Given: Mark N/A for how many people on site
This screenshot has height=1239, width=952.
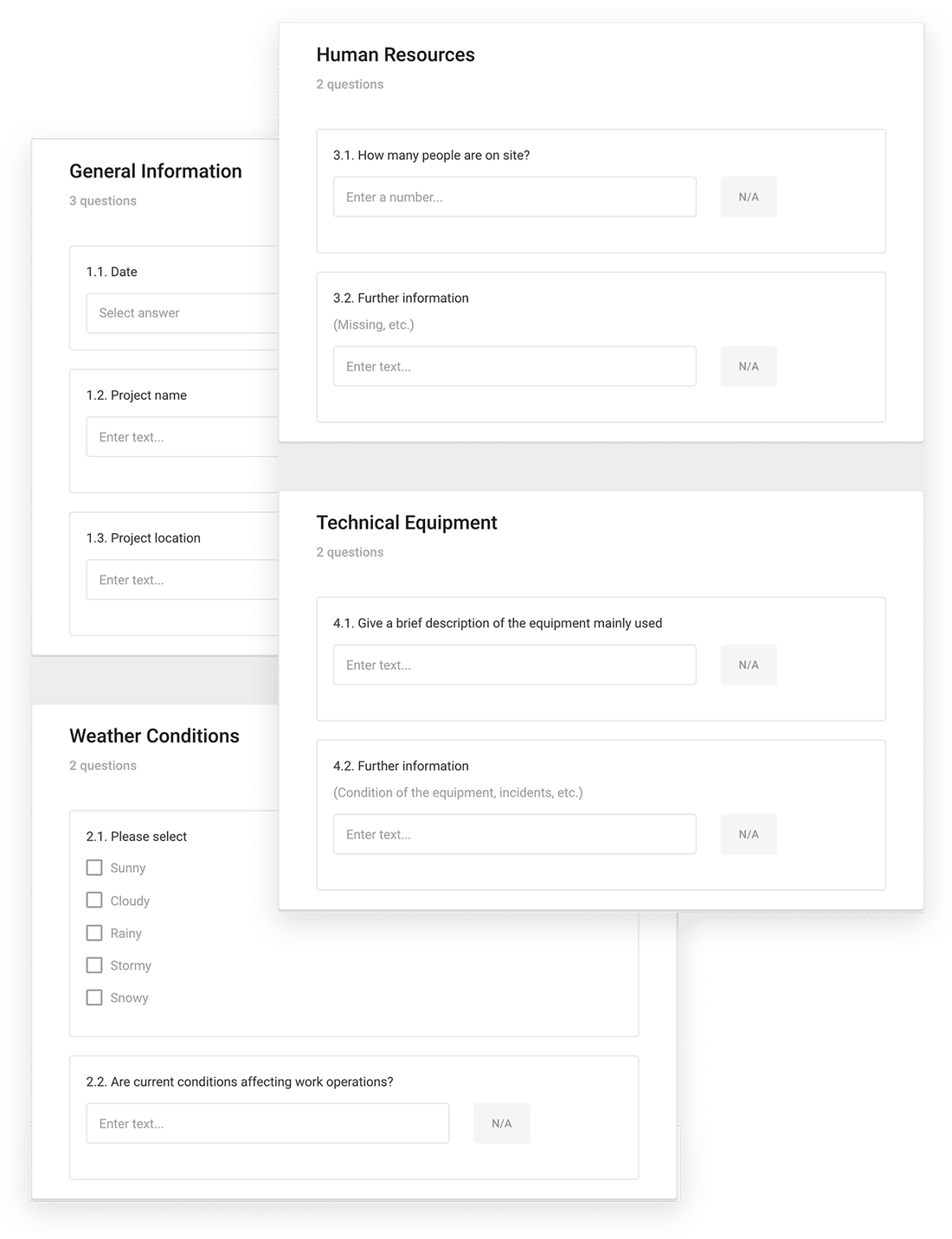Looking at the screenshot, I should point(749,197).
